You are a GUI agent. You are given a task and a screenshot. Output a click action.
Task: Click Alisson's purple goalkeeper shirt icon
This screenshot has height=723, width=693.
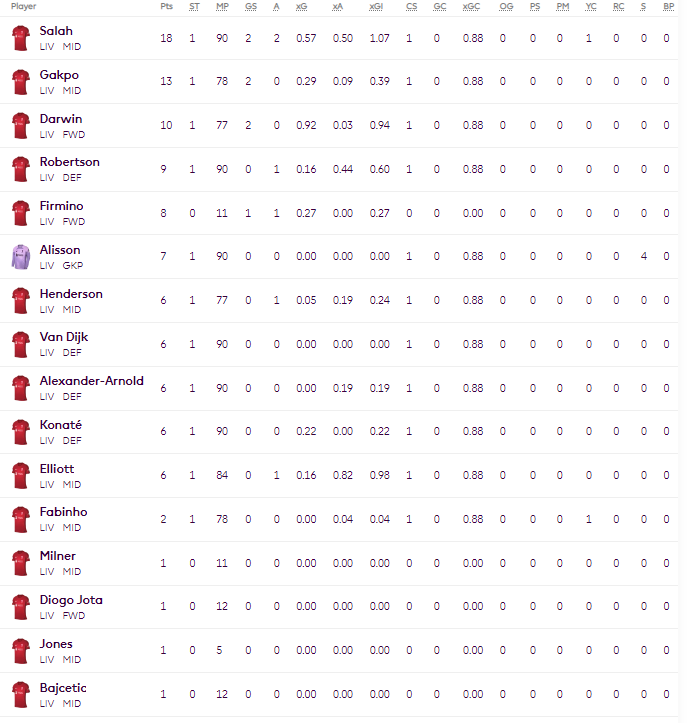(20, 257)
